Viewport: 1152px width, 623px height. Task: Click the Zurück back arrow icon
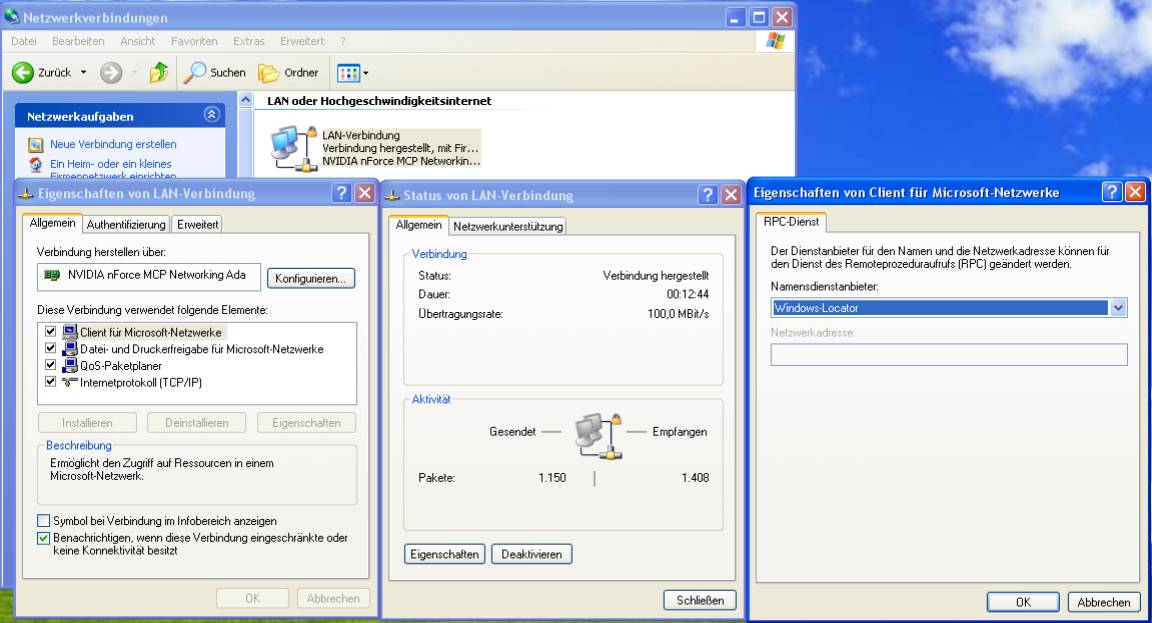tap(23, 73)
